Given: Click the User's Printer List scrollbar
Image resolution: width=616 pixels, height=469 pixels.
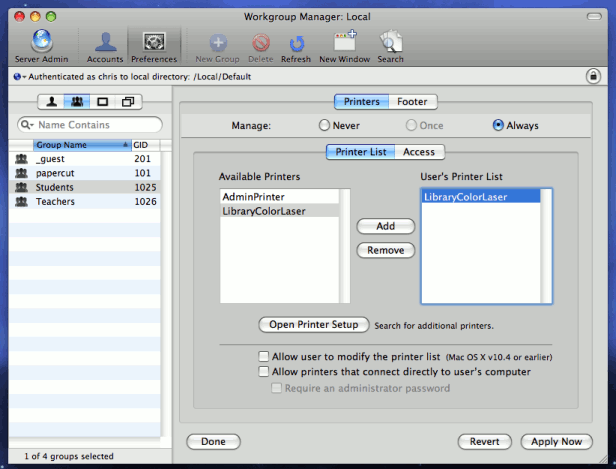Looking at the screenshot, I should point(546,246).
